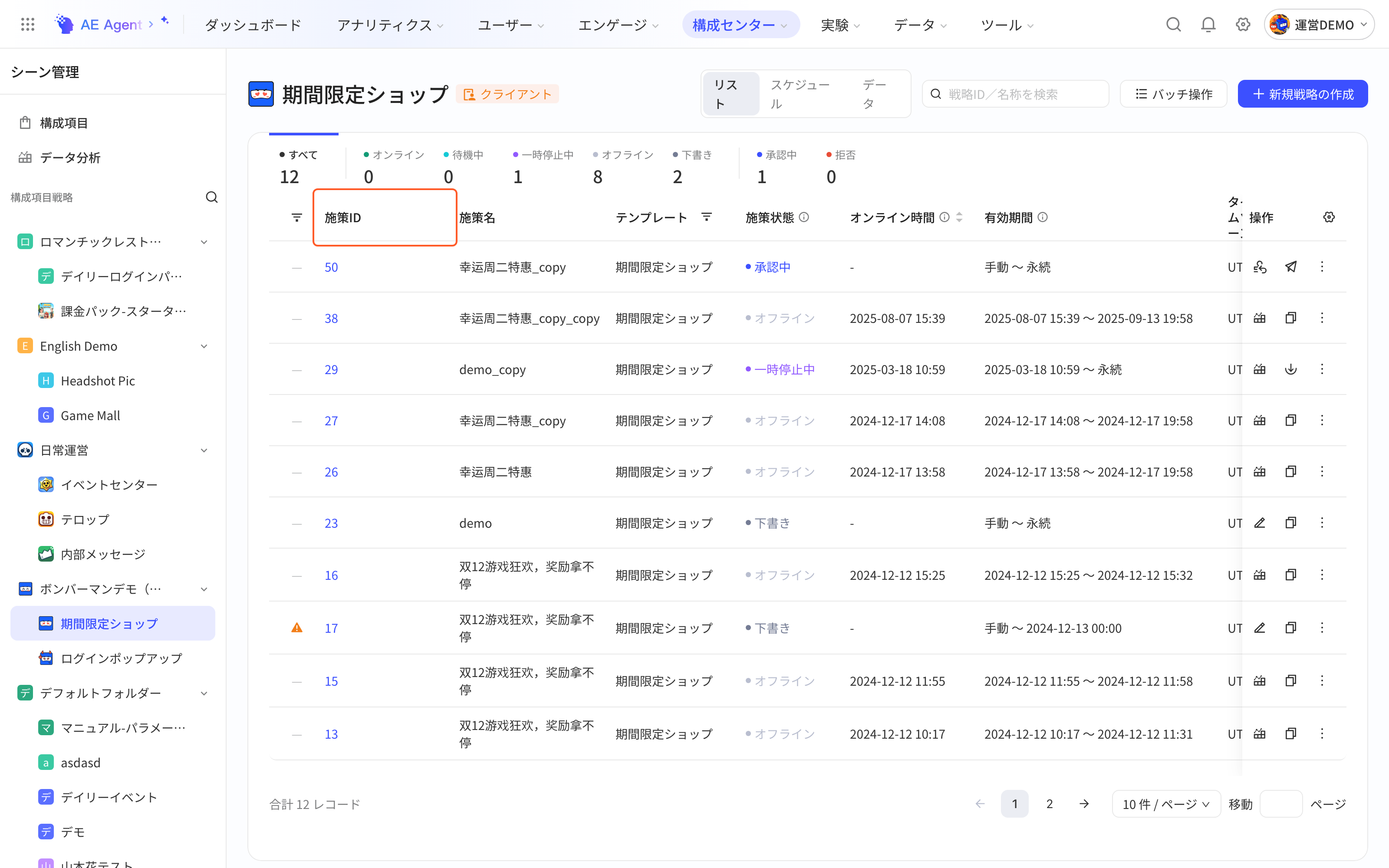Click the take-offline download icon in row 29
The width and height of the screenshot is (1389, 868).
[x=1291, y=368]
